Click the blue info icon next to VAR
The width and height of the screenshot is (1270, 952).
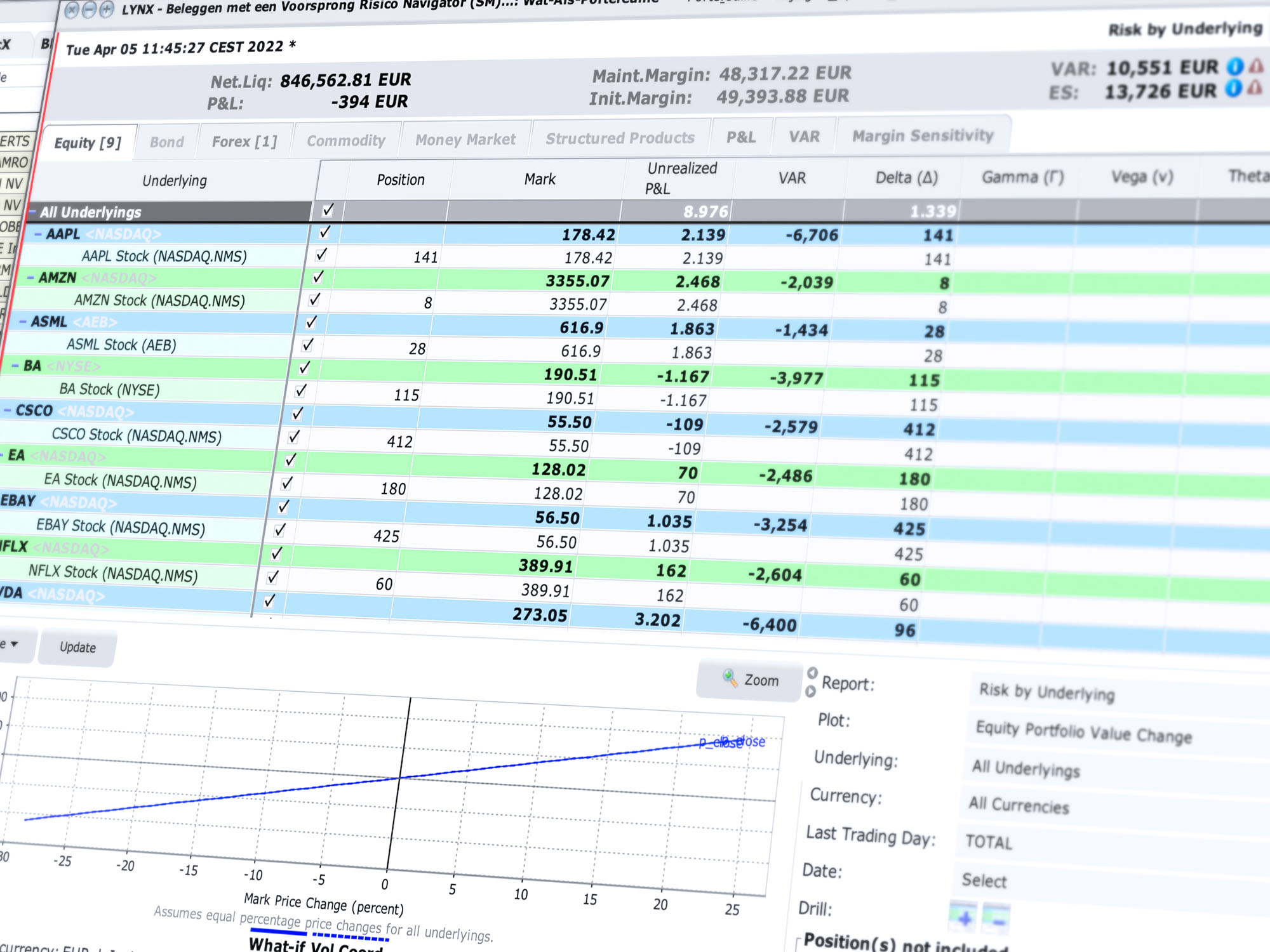tap(1235, 66)
